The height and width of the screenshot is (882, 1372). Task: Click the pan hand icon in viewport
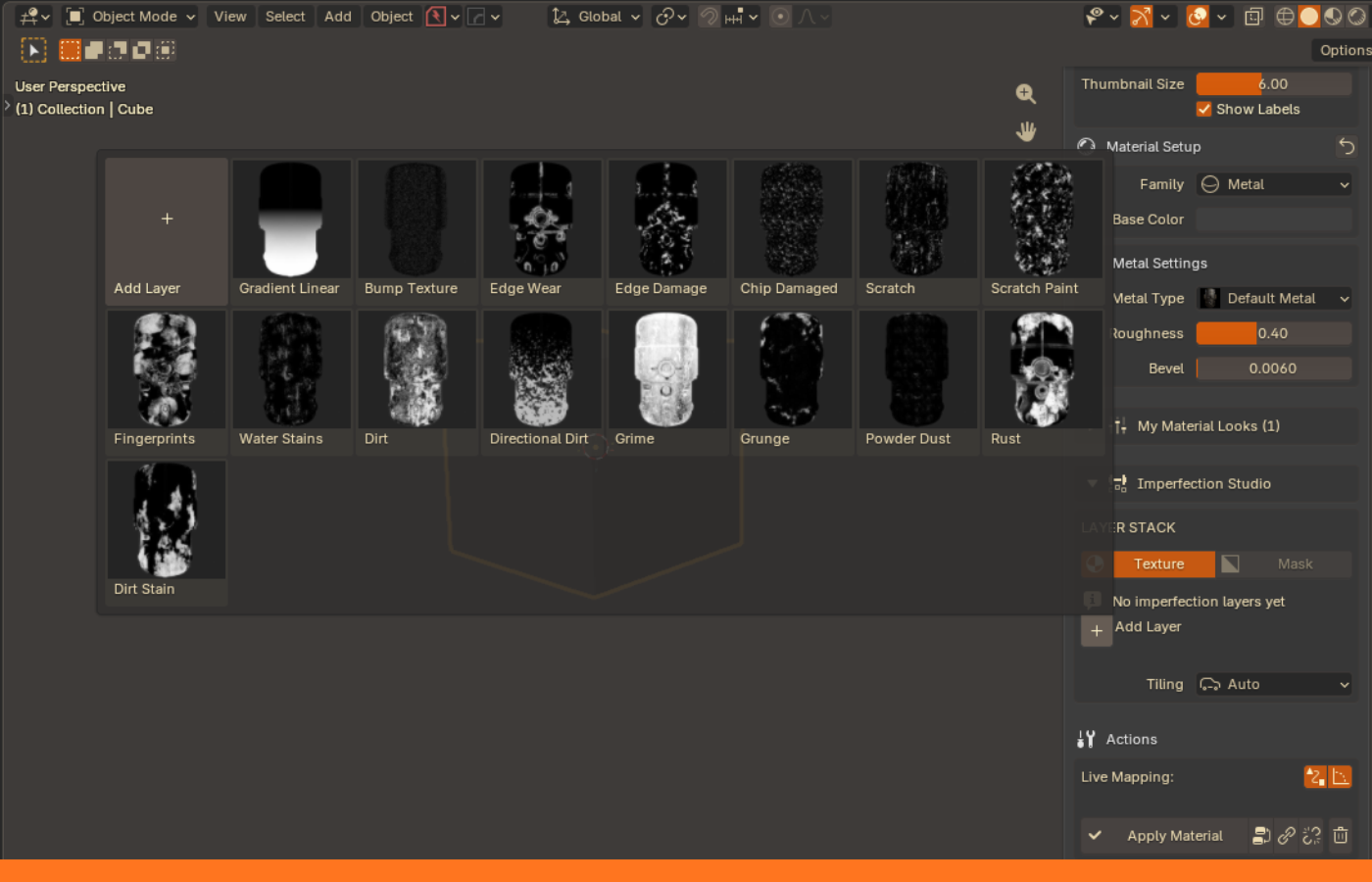1026,131
